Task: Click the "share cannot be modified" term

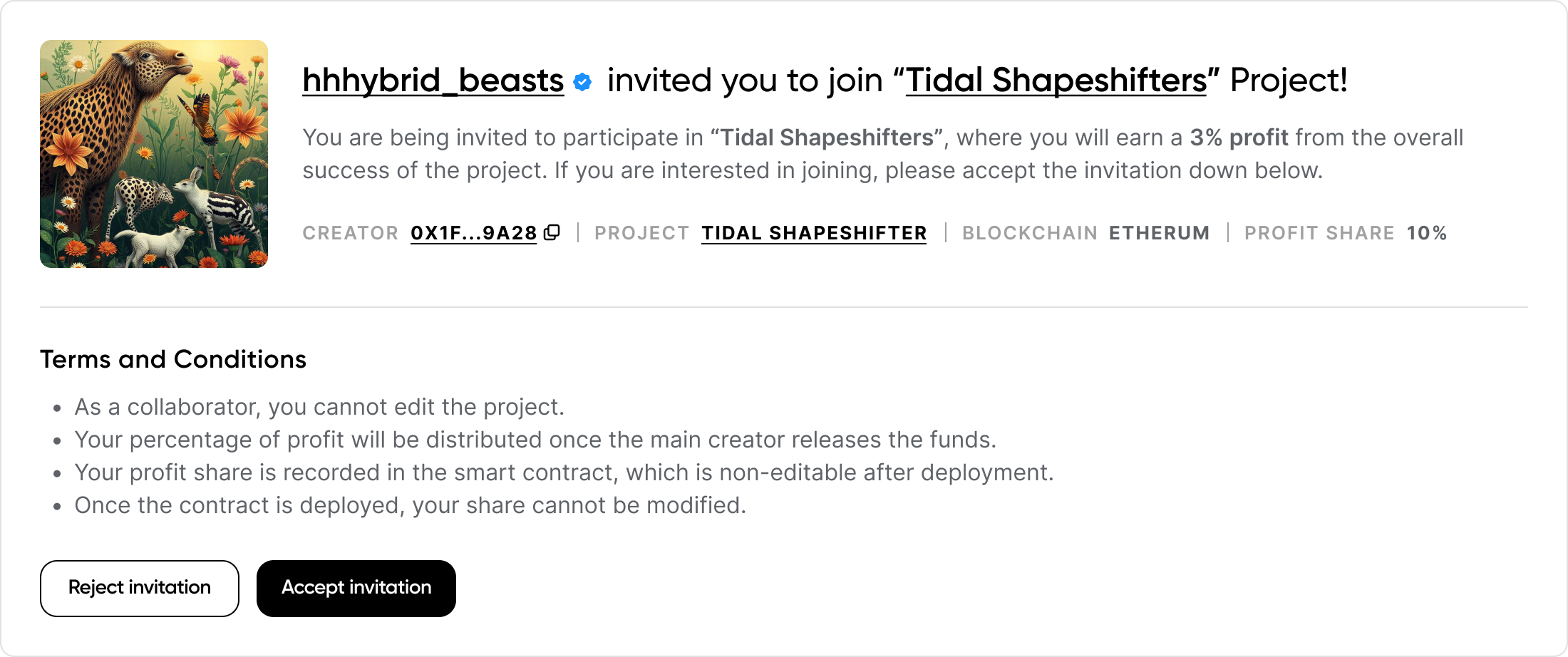Action: 410,505
